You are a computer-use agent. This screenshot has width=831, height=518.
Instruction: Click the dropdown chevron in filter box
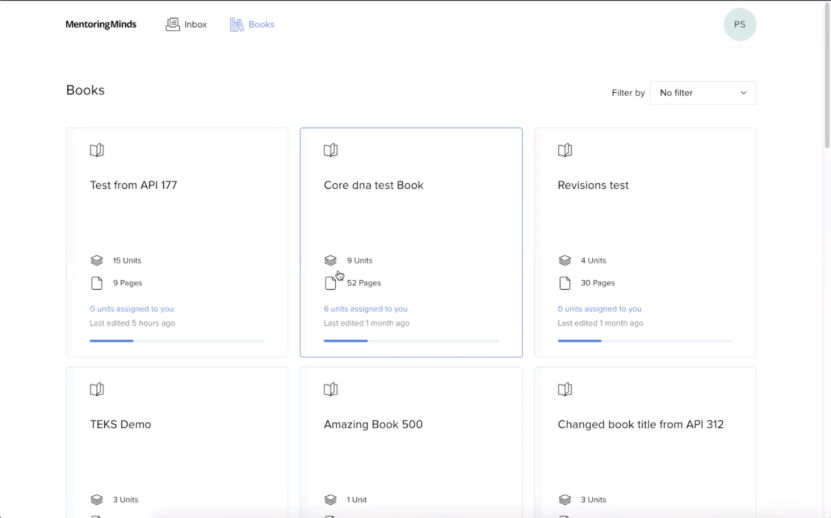pos(744,93)
